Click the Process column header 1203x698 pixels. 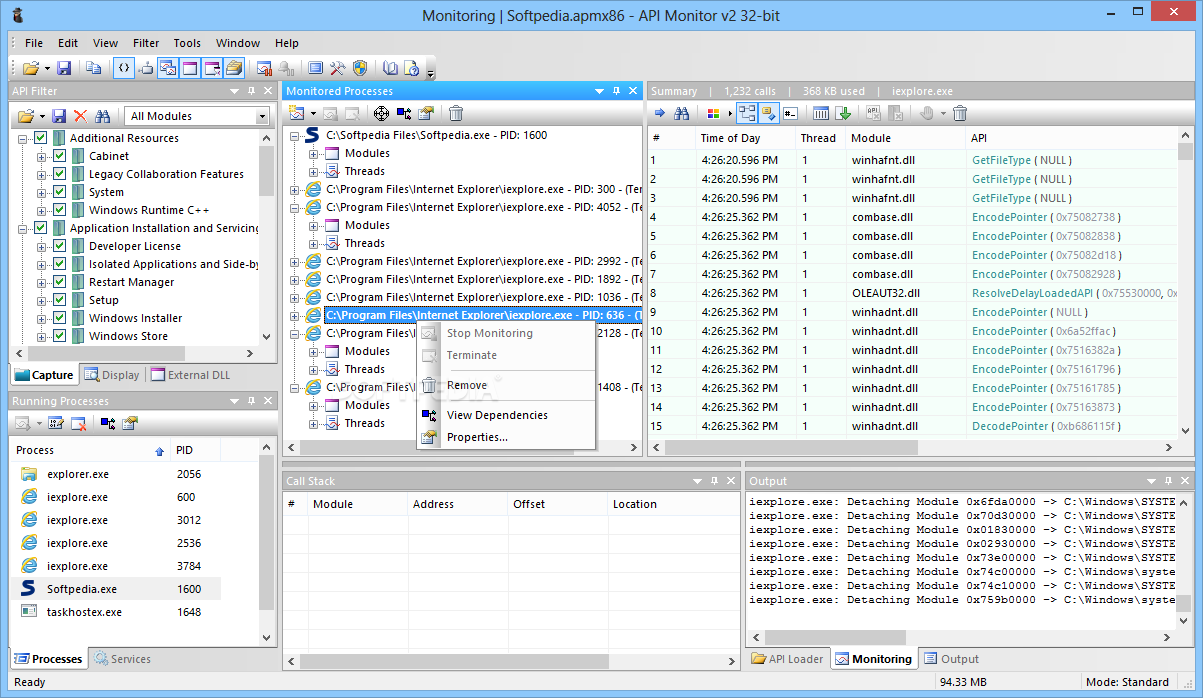90,450
